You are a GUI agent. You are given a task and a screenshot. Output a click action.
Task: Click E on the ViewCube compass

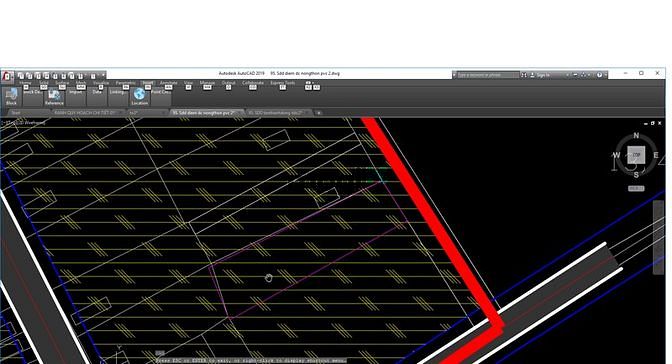(x=656, y=155)
